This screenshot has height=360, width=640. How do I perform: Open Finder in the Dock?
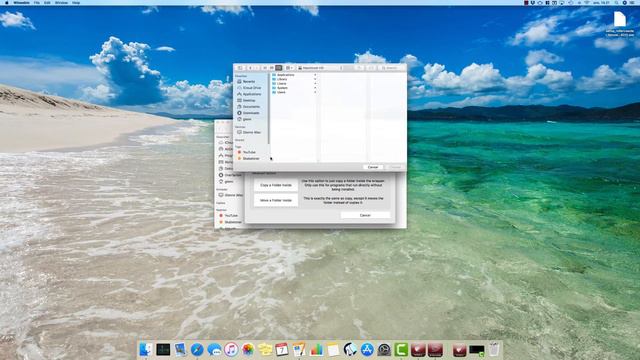[x=146, y=349]
